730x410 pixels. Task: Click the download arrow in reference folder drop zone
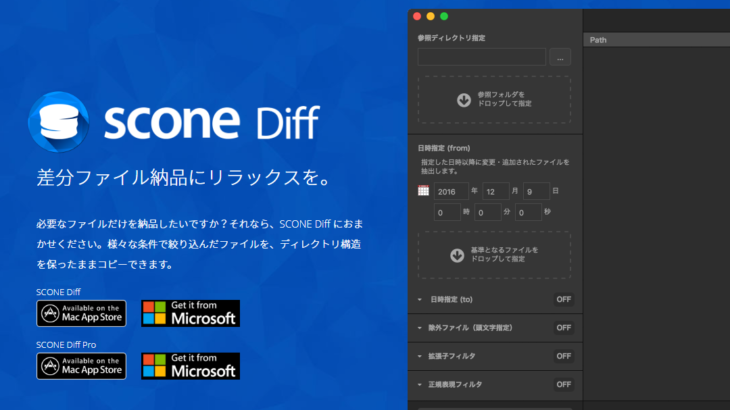(x=463, y=100)
